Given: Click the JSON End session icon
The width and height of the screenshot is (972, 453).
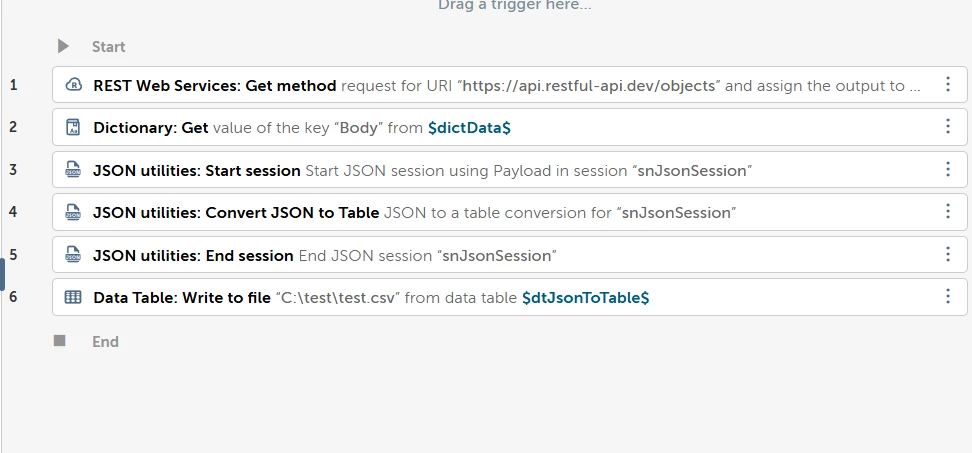Looking at the screenshot, I should pos(72,255).
